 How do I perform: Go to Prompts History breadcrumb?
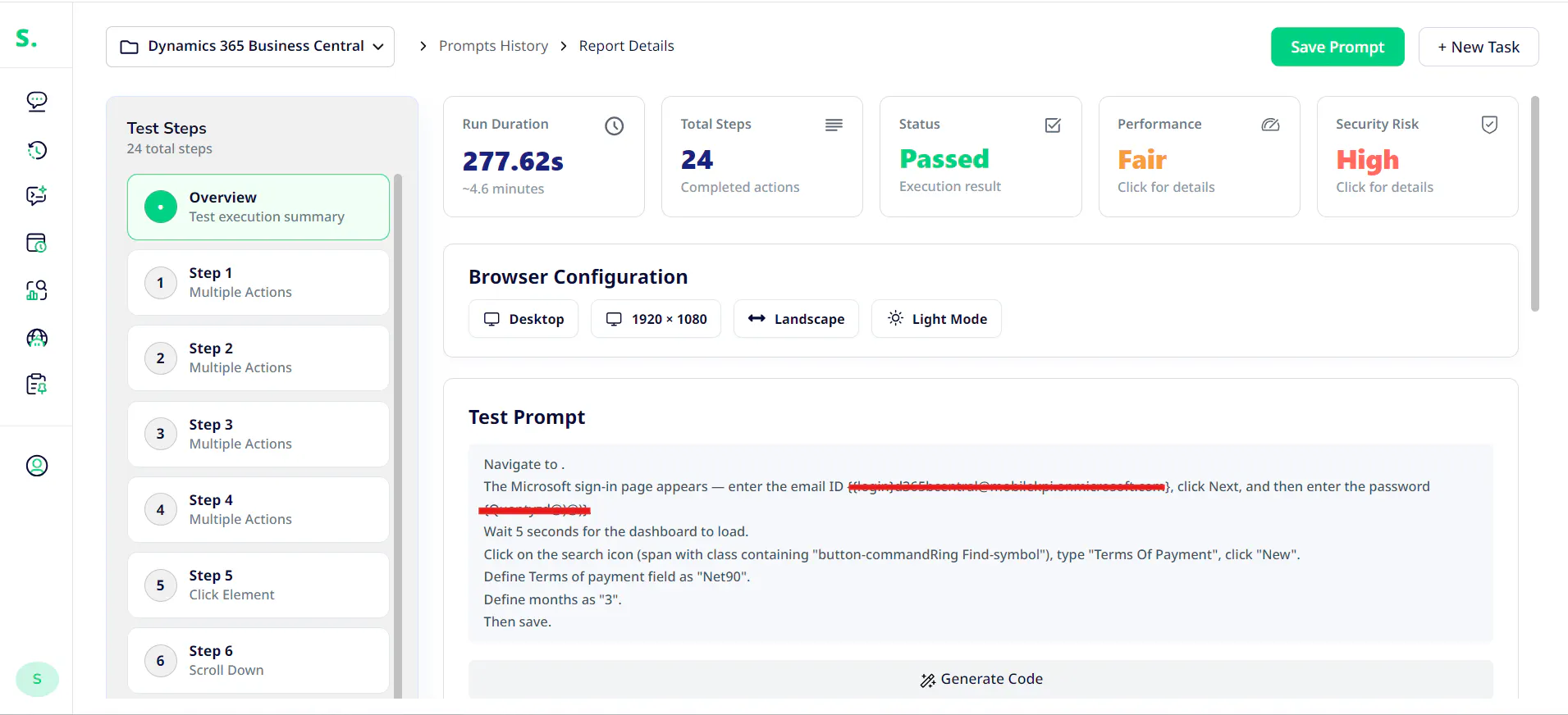click(x=493, y=46)
